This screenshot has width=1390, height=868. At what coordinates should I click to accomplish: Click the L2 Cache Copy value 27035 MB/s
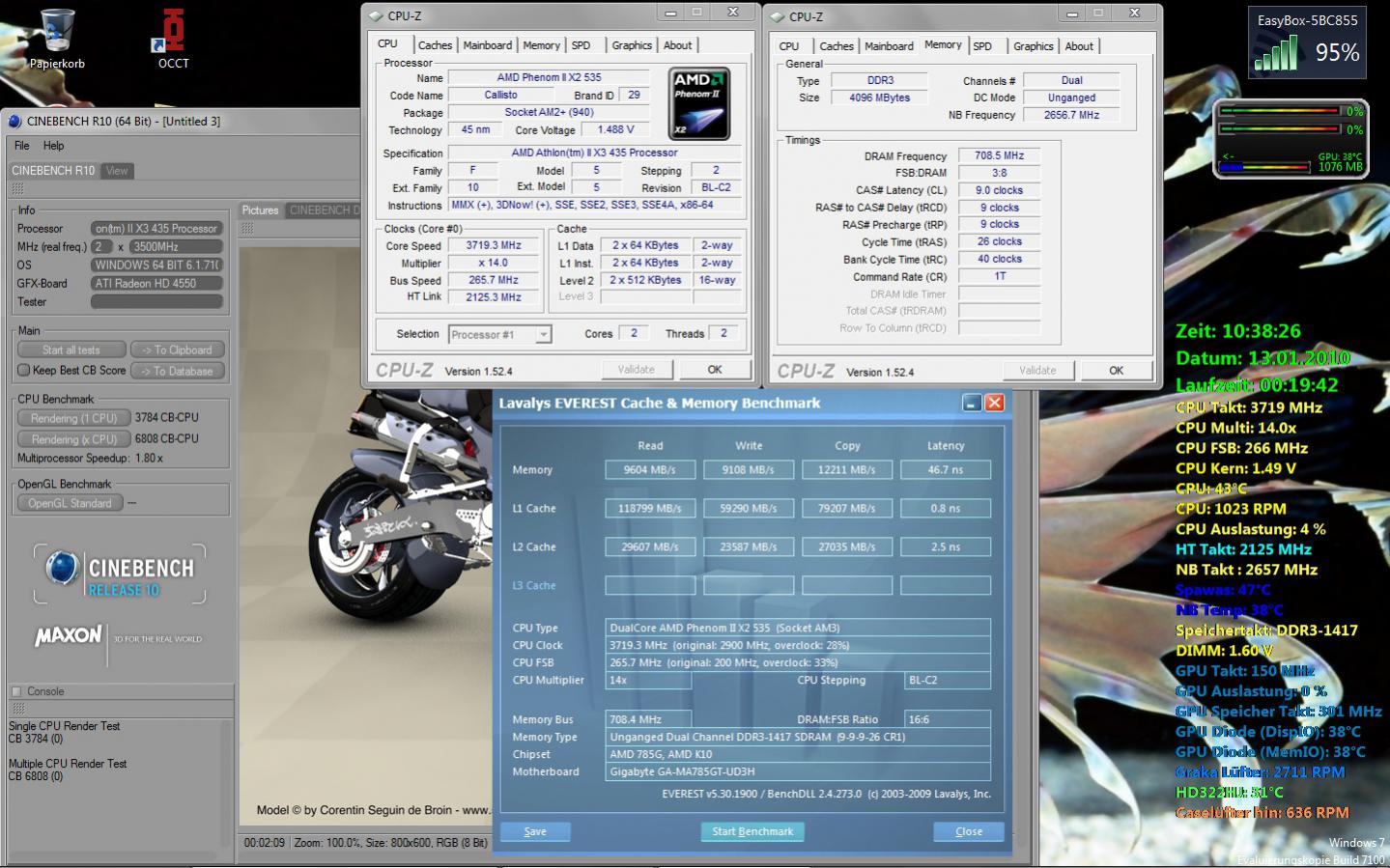point(847,546)
